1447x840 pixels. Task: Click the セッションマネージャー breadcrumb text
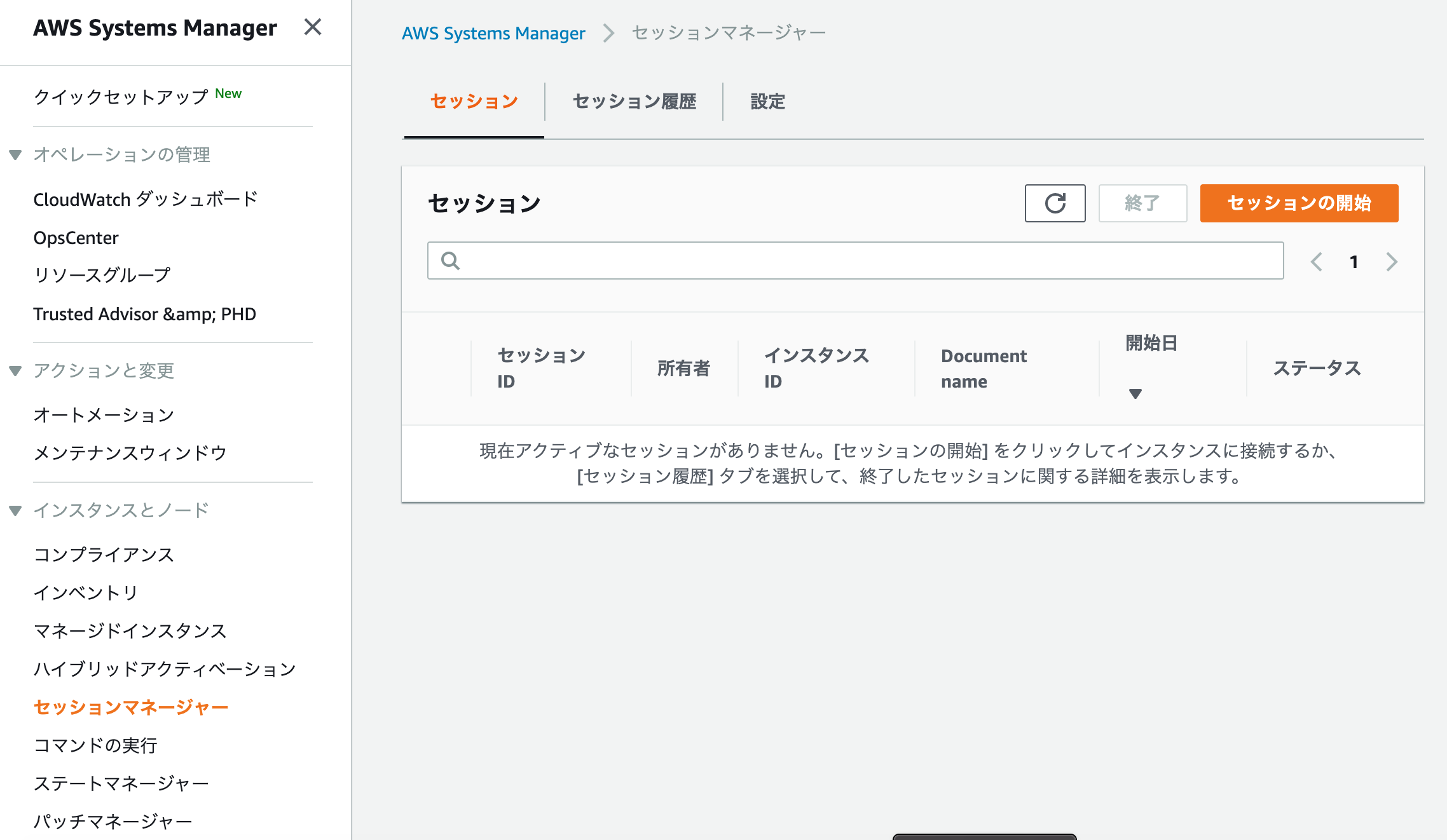[x=729, y=33]
